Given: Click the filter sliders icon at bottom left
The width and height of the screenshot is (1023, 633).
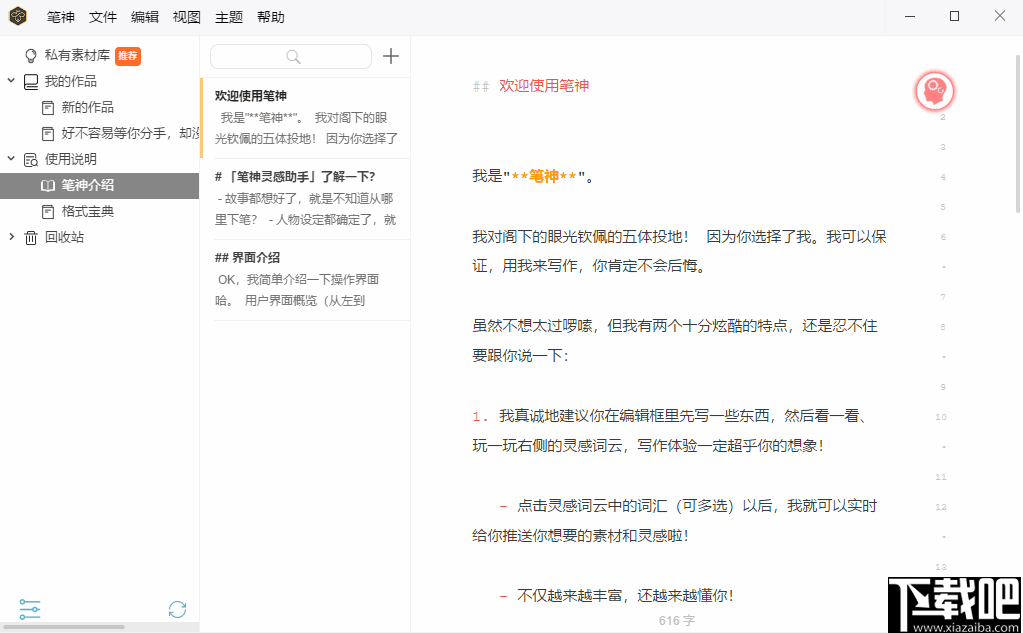Looking at the screenshot, I should 29,609.
